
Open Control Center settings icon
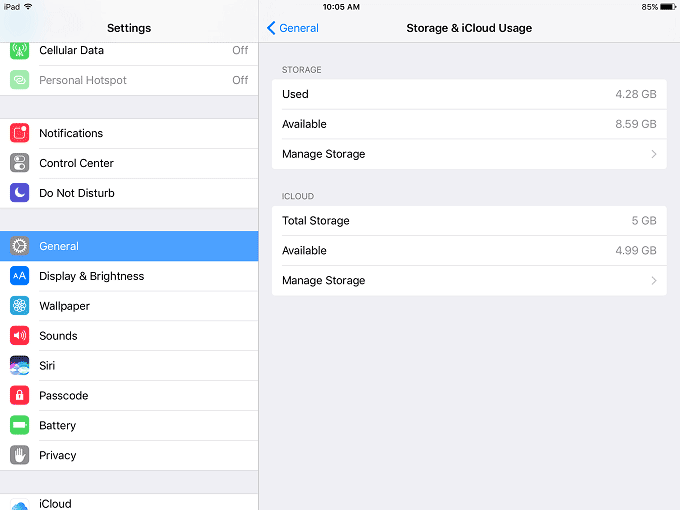(x=20, y=163)
